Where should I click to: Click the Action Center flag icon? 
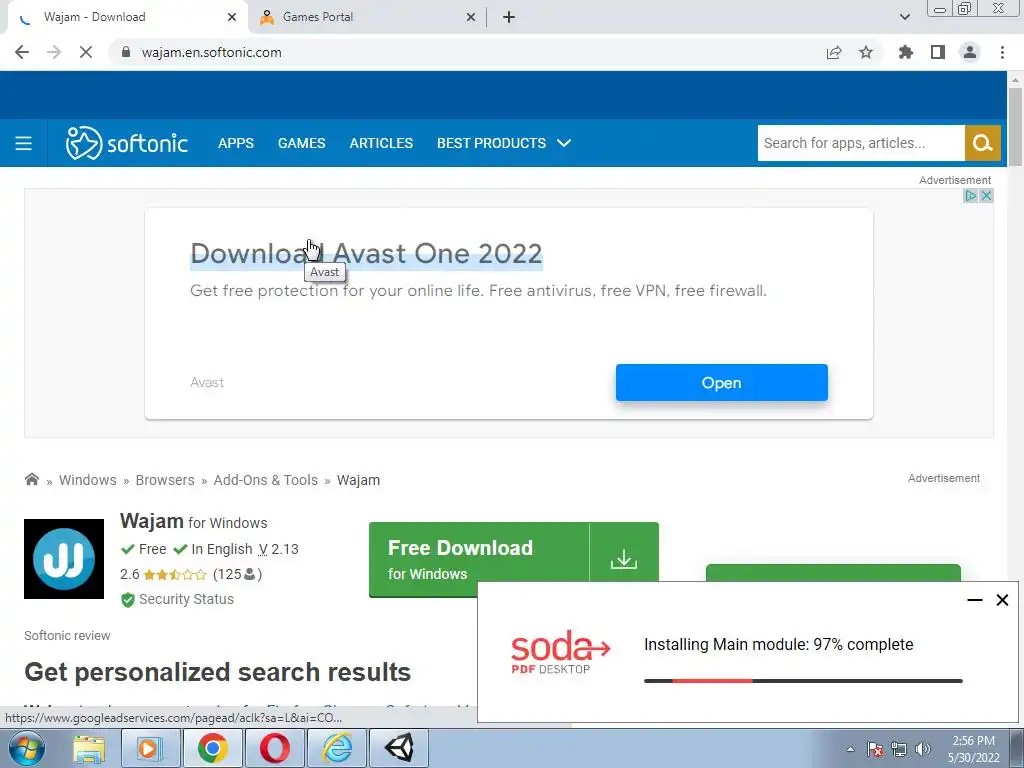(x=874, y=749)
